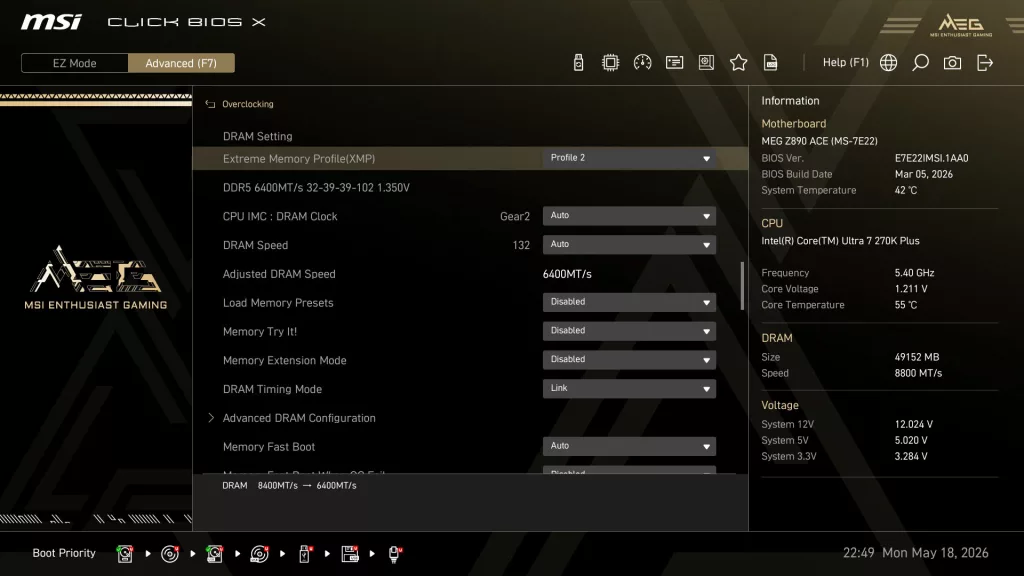The width and height of the screenshot is (1024, 576).
Task: Open the hardware monitor fan icon
Action: coord(706,63)
